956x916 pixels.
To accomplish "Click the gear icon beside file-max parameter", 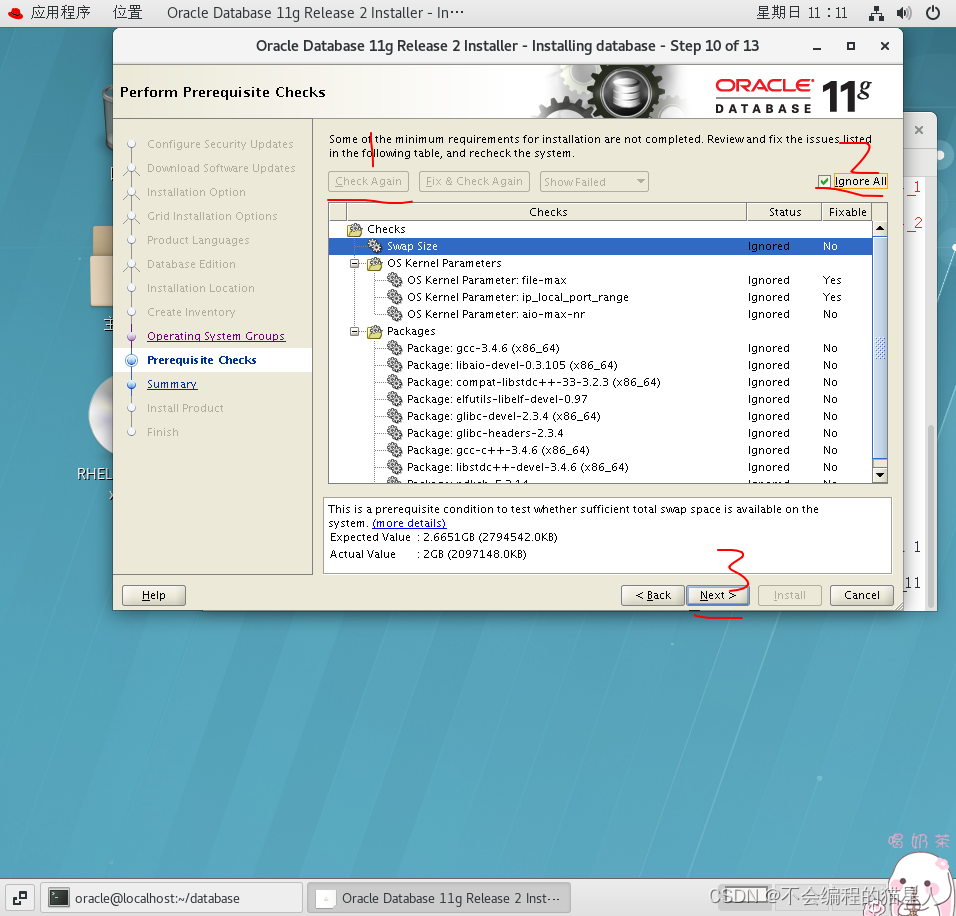I will point(395,280).
